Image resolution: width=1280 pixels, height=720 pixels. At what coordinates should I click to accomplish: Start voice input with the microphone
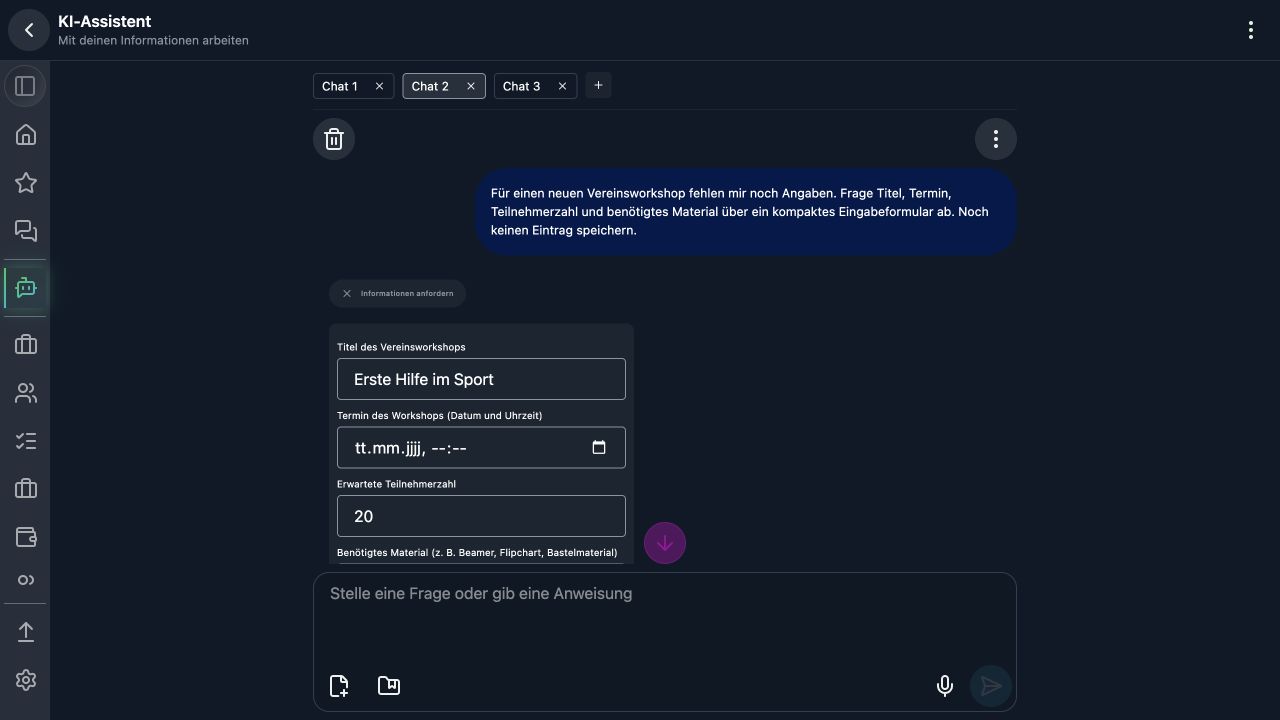pos(944,686)
